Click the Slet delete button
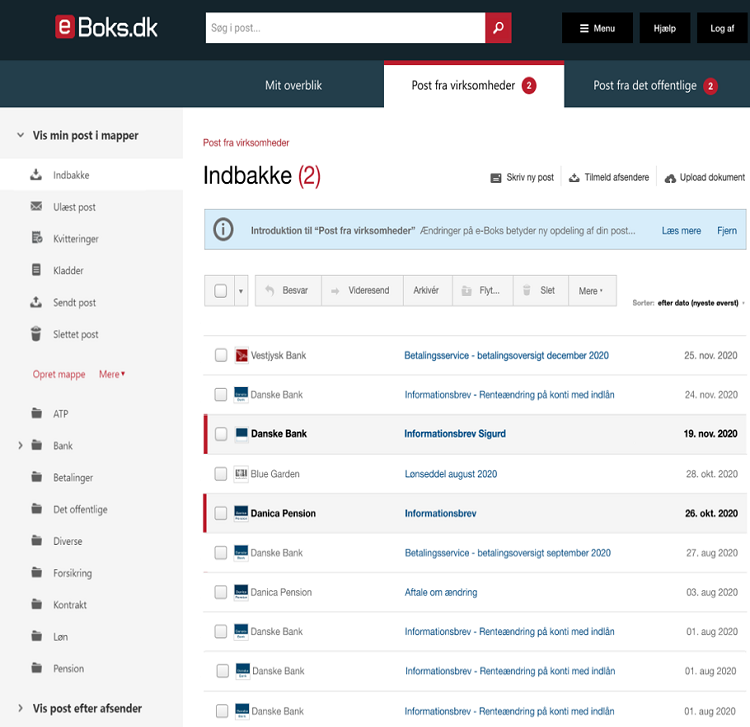This screenshot has width=750, height=727. tap(540, 290)
